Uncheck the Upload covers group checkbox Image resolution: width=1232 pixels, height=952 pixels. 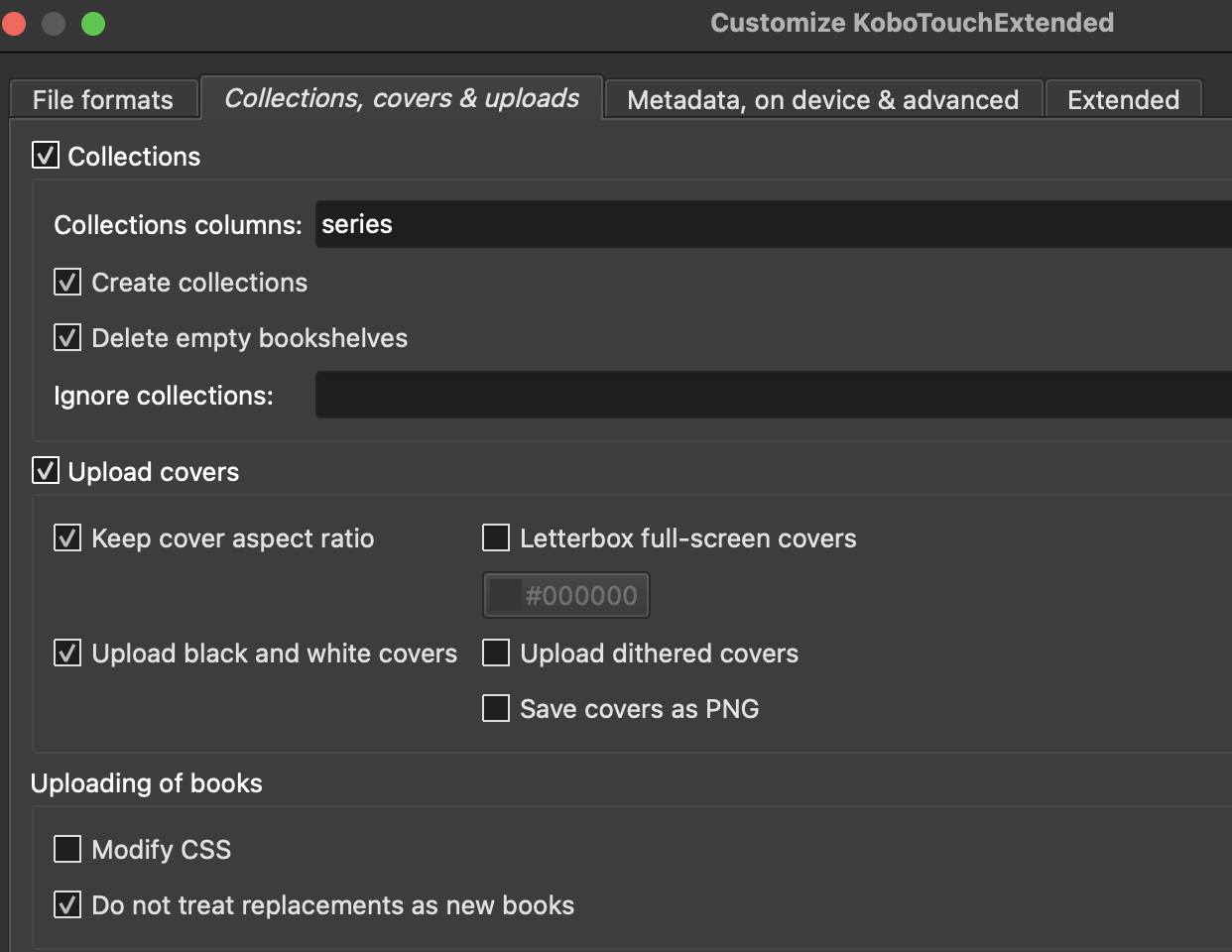[x=46, y=471]
